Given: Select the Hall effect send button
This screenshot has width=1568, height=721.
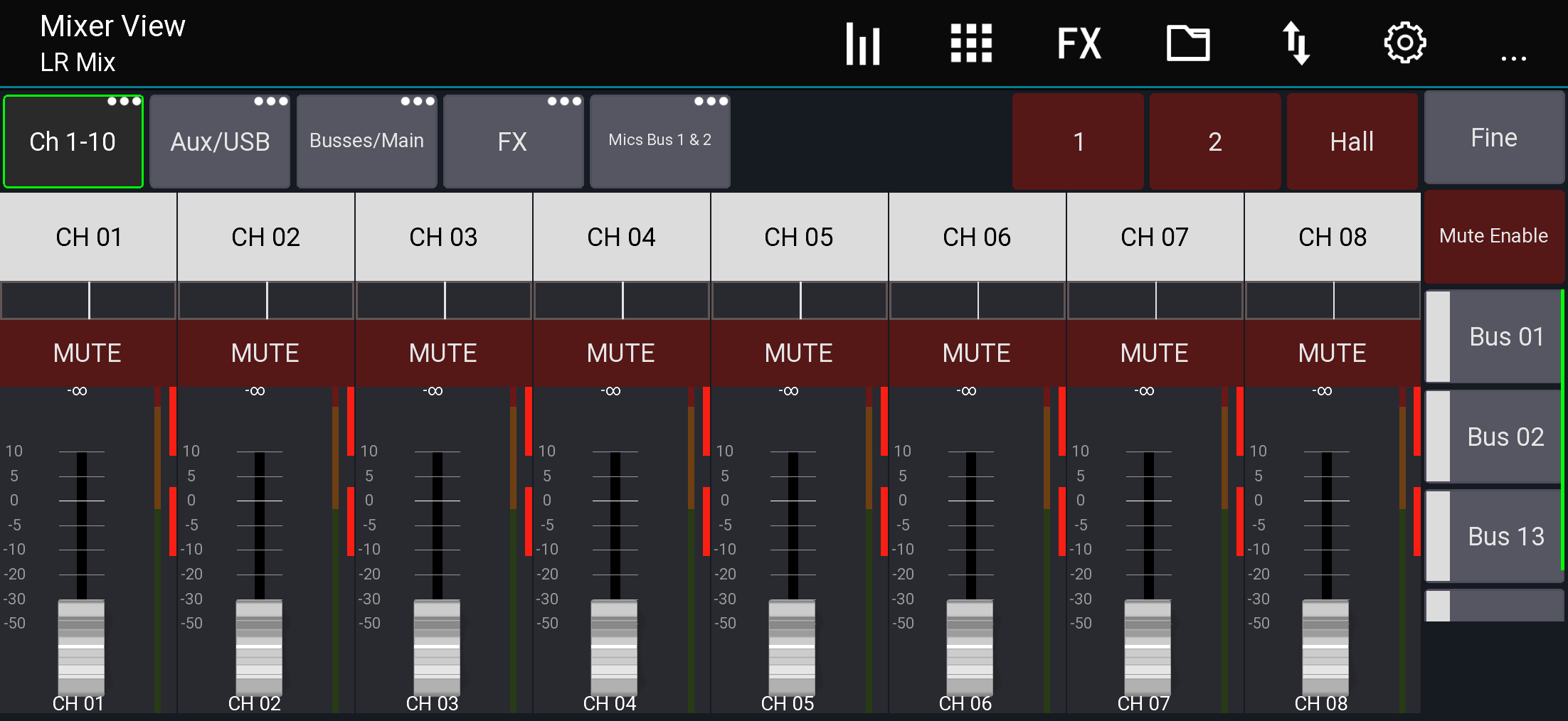Looking at the screenshot, I should click(1352, 141).
